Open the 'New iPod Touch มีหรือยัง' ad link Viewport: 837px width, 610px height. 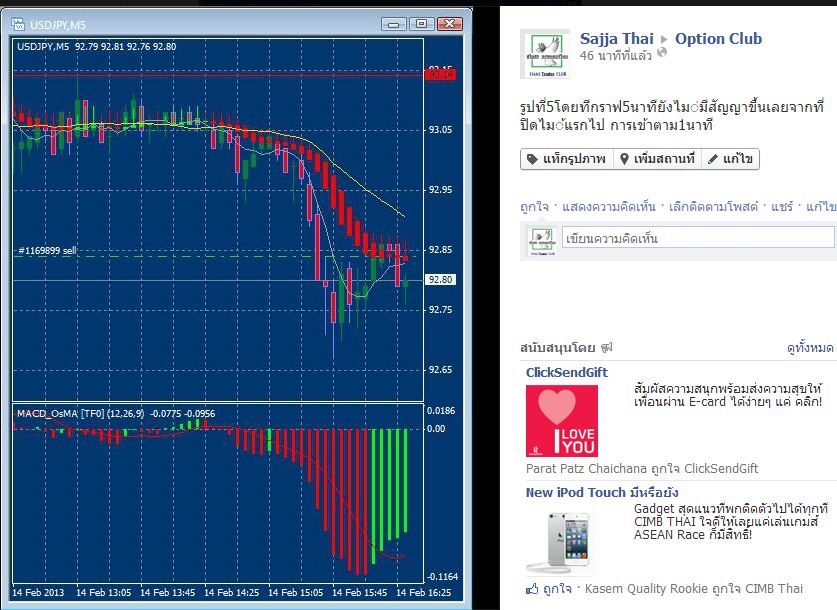(602, 493)
